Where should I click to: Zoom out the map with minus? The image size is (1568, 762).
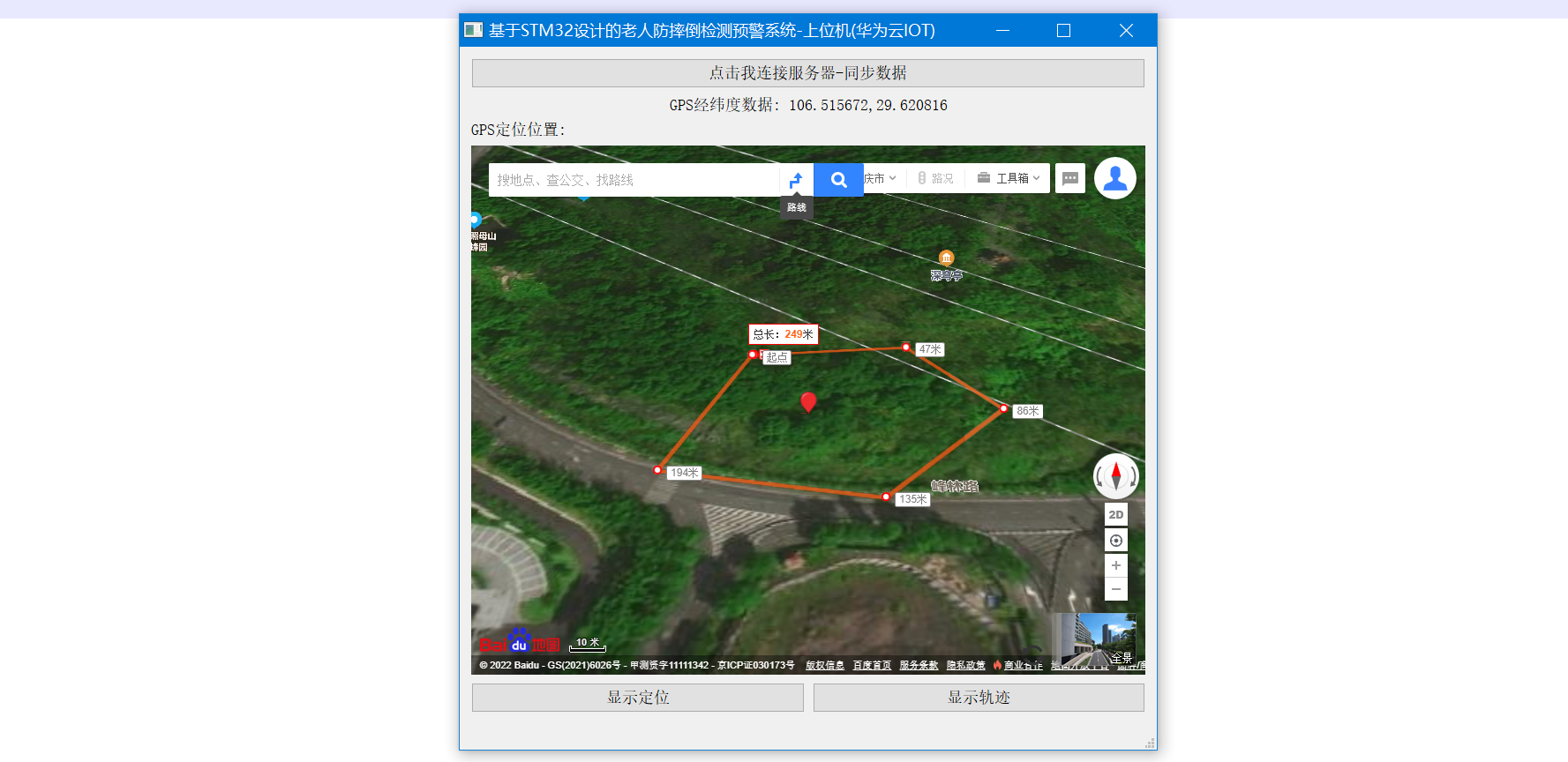coord(1116,589)
